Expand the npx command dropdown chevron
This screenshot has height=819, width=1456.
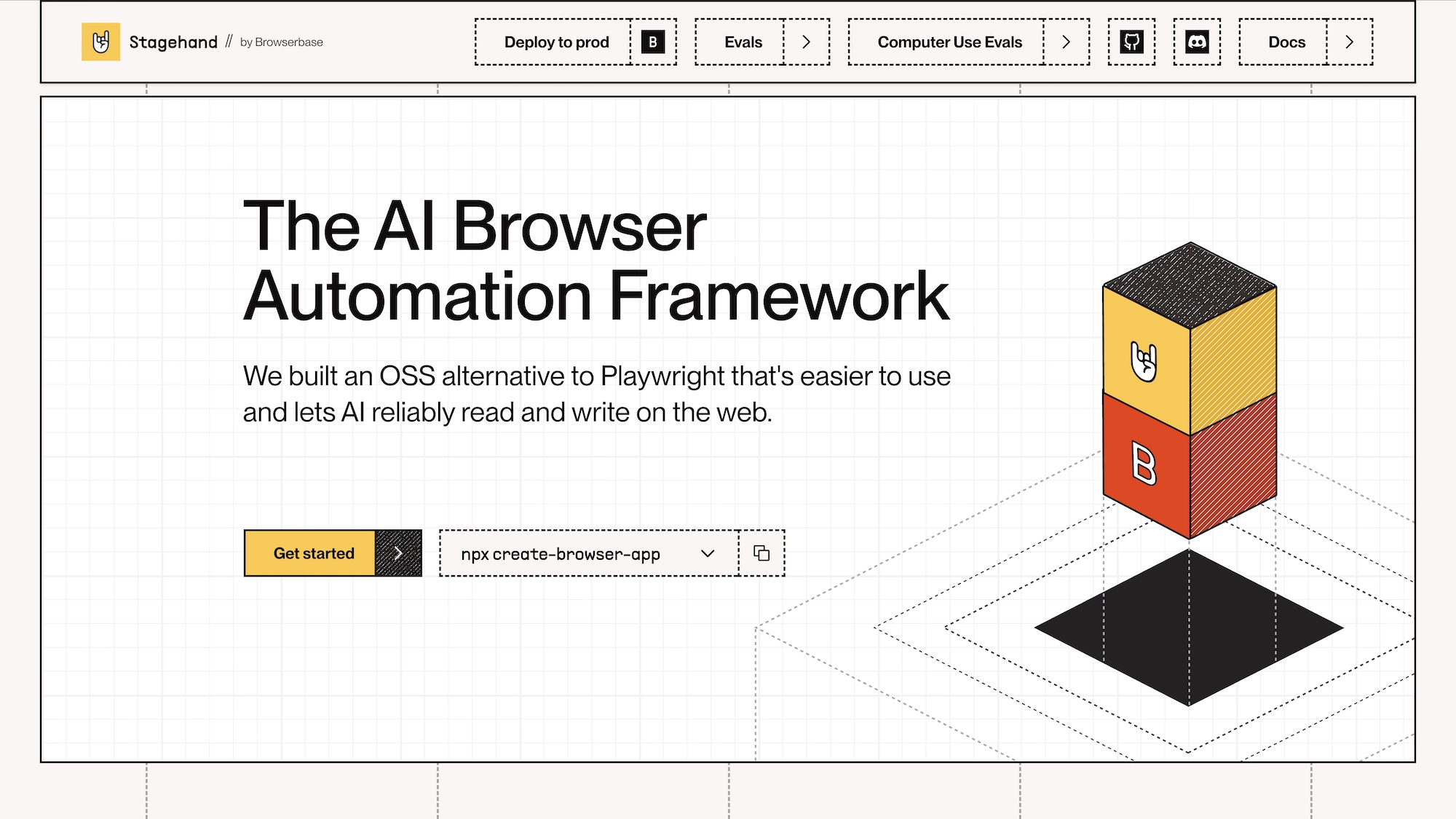pyautogui.click(x=708, y=554)
